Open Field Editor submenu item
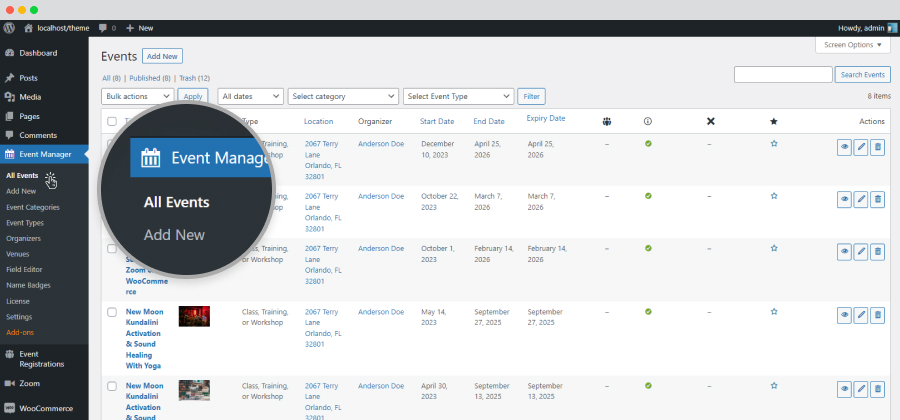This screenshot has height=420, width=900. pyautogui.click(x=24, y=270)
